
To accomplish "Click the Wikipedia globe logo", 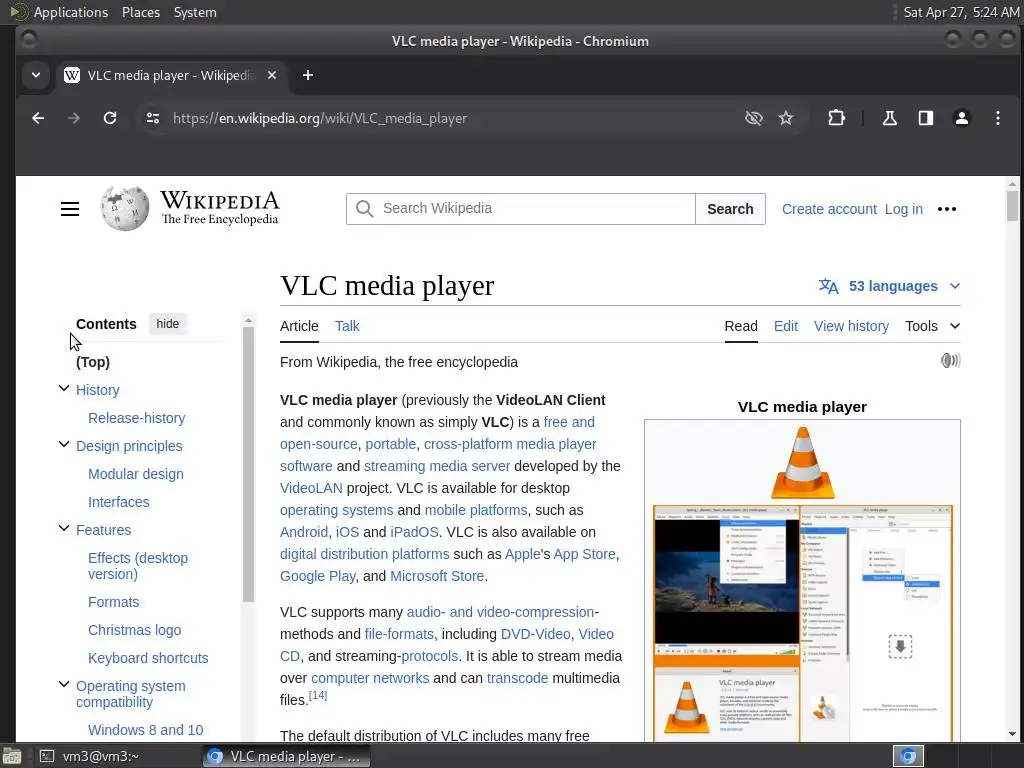I will point(125,208).
